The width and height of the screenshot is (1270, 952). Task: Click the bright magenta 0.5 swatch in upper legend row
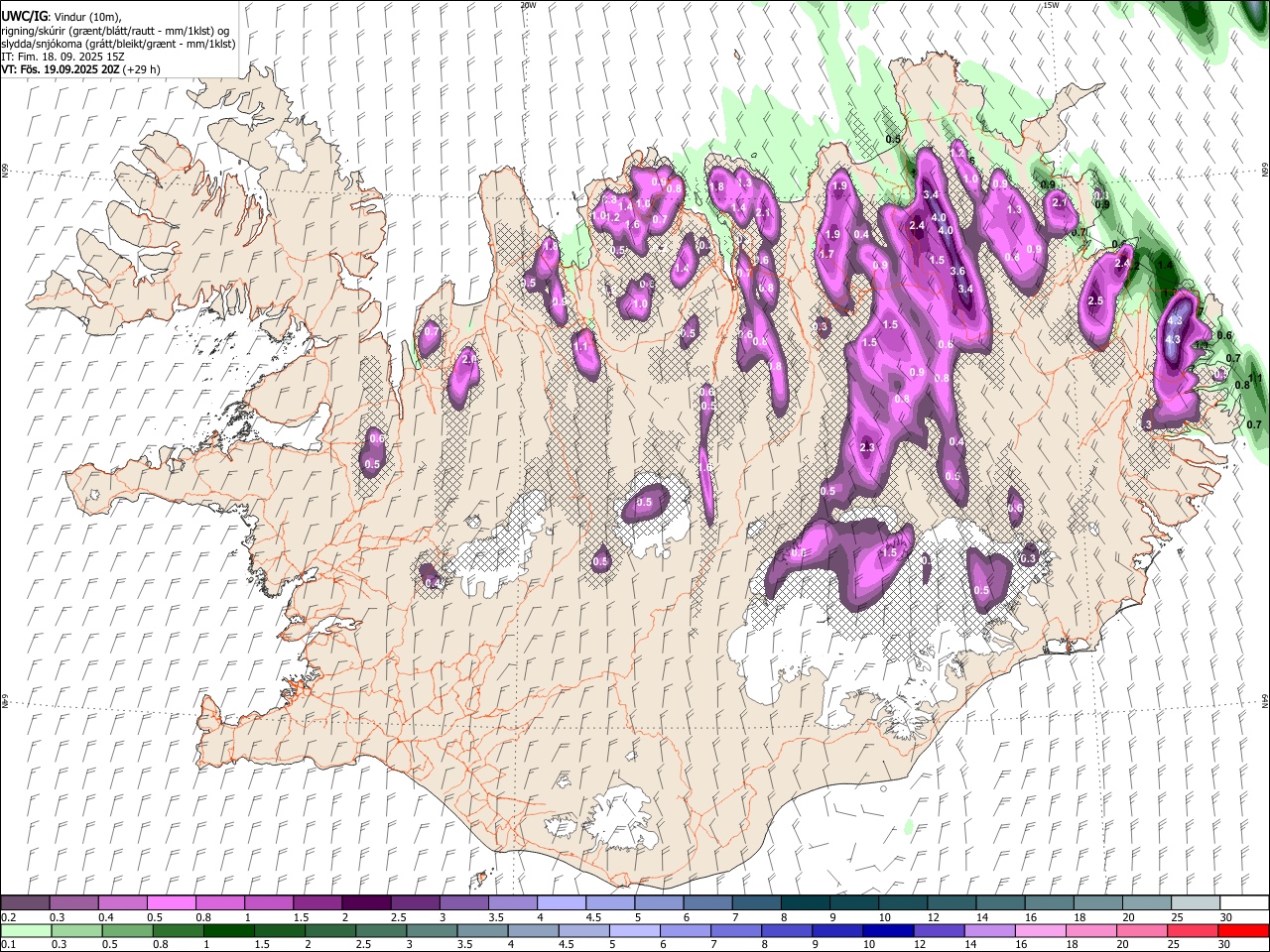(171, 903)
